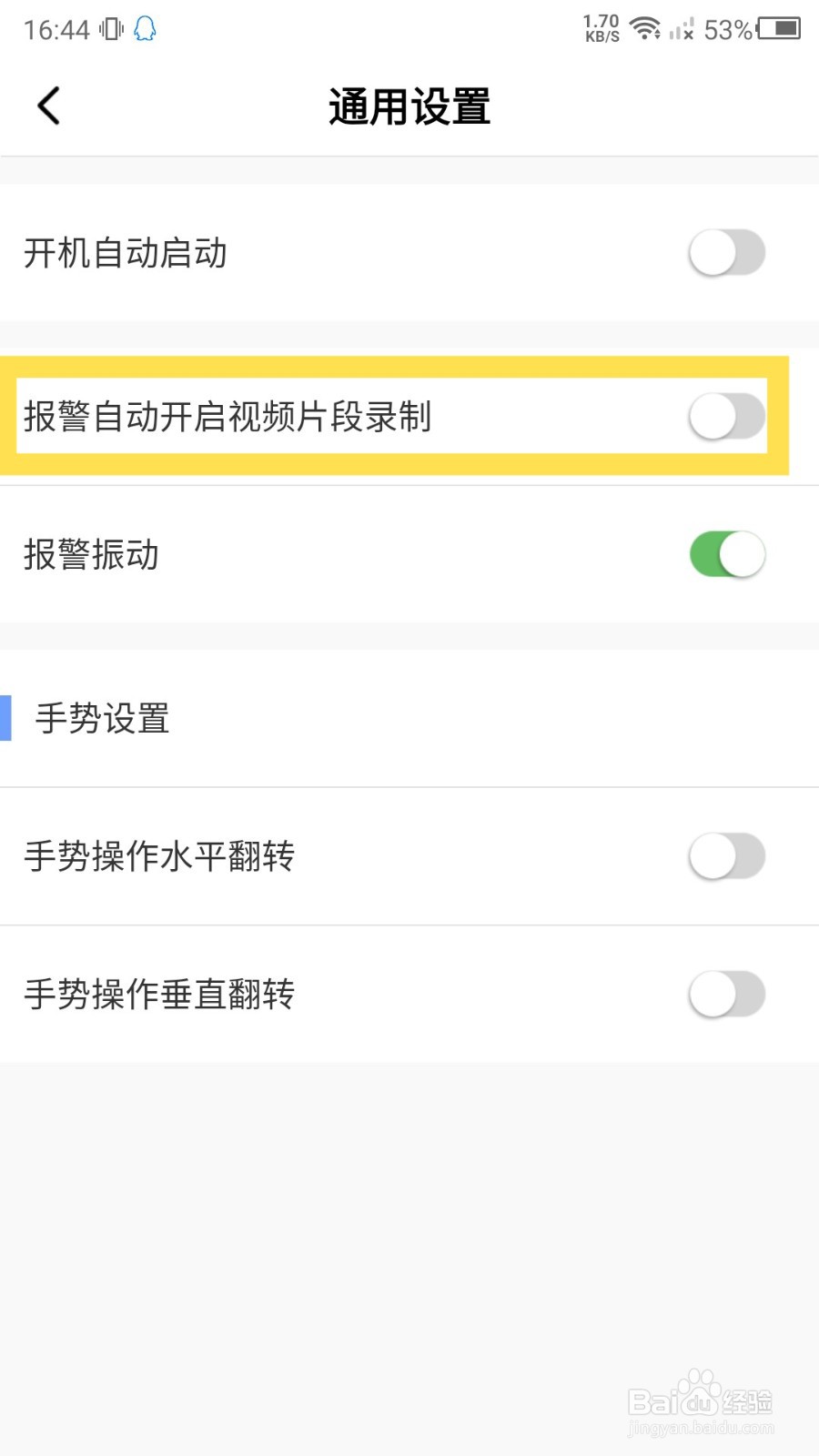Select the 手势操作水平翻转 row label
Screen dimensions: 819x1456
(159, 856)
